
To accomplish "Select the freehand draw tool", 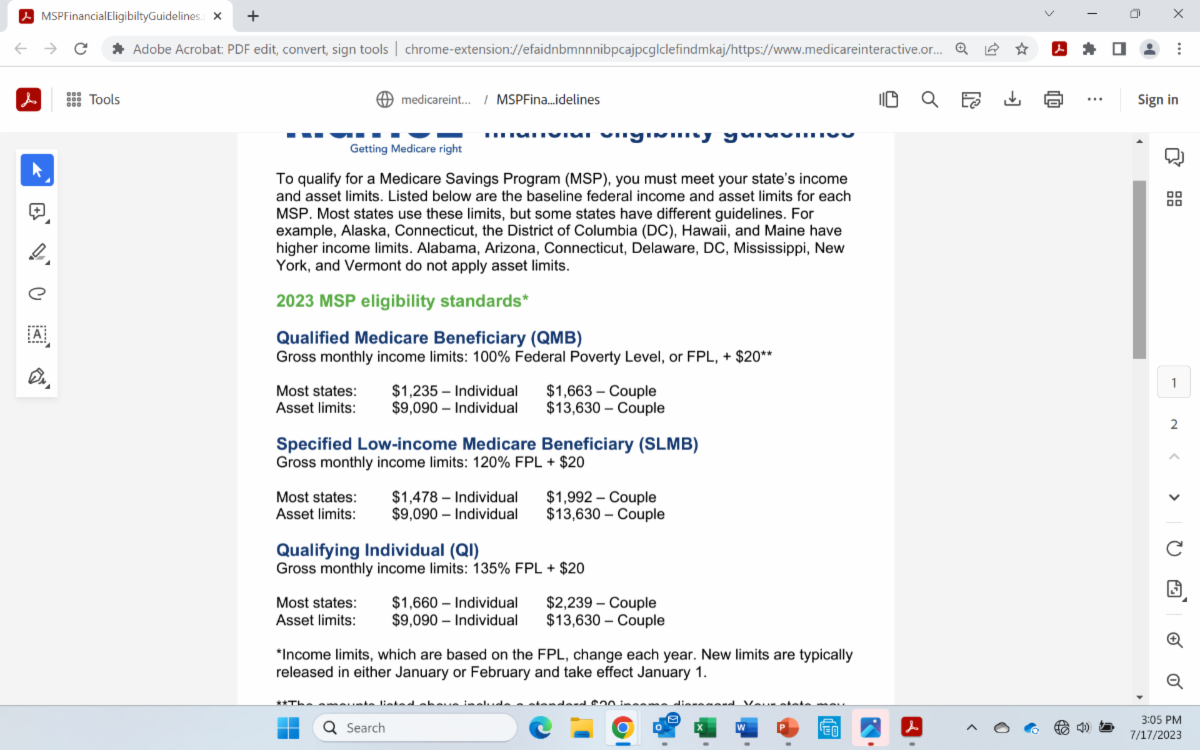I will pos(37,293).
